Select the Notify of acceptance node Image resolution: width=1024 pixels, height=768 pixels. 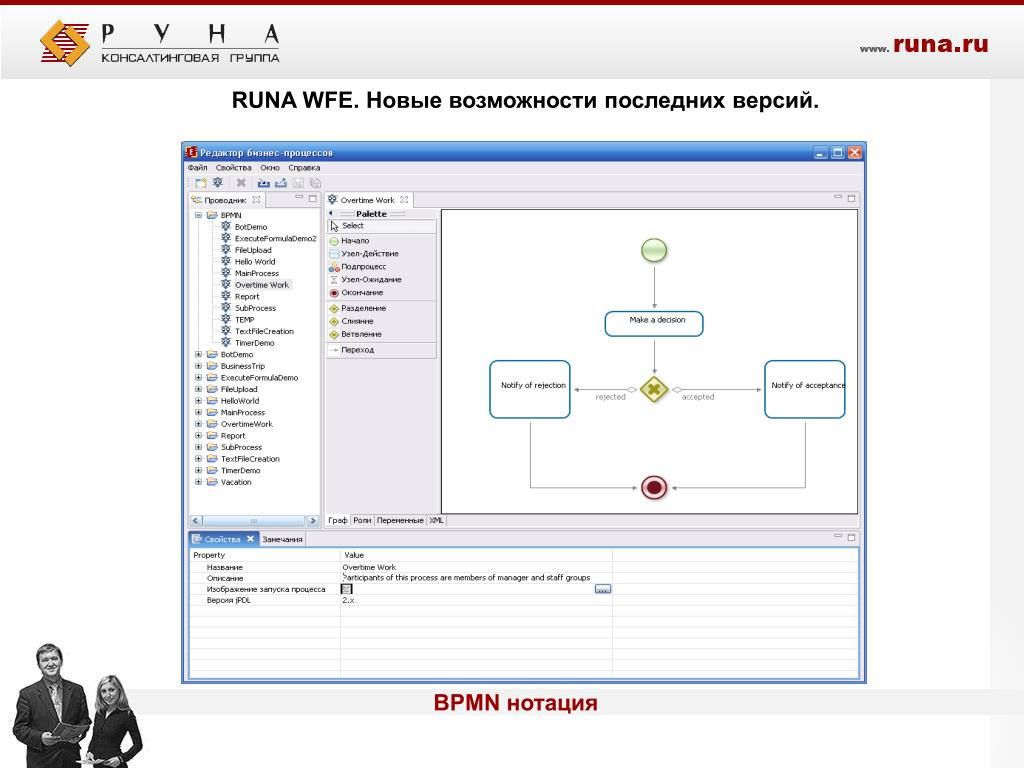tap(805, 389)
